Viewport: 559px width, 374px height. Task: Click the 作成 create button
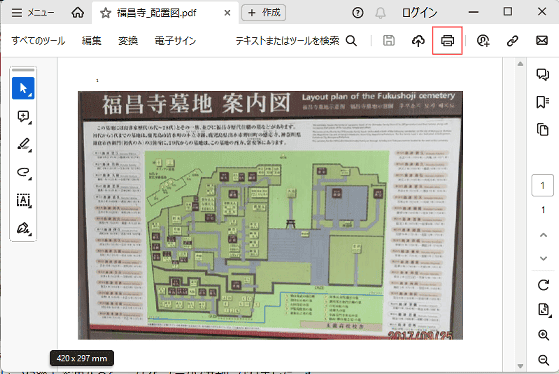point(263,12)
